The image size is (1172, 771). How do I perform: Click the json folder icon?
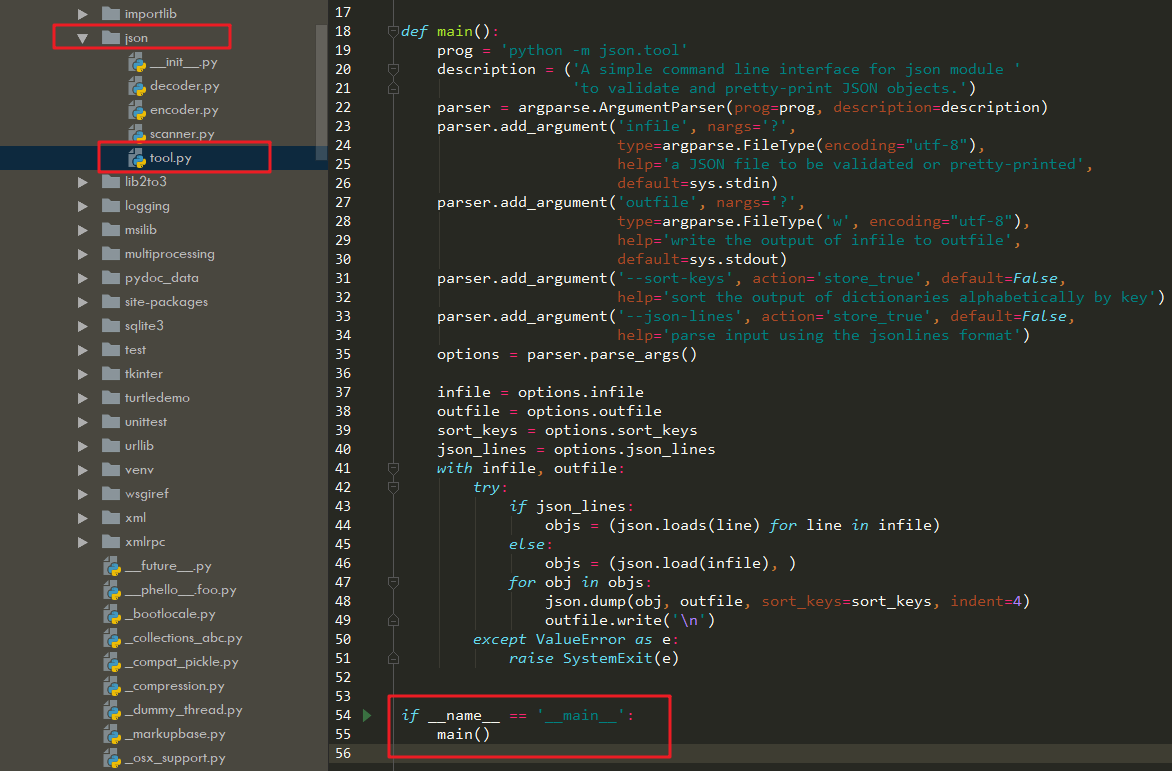tap(111, 38)
